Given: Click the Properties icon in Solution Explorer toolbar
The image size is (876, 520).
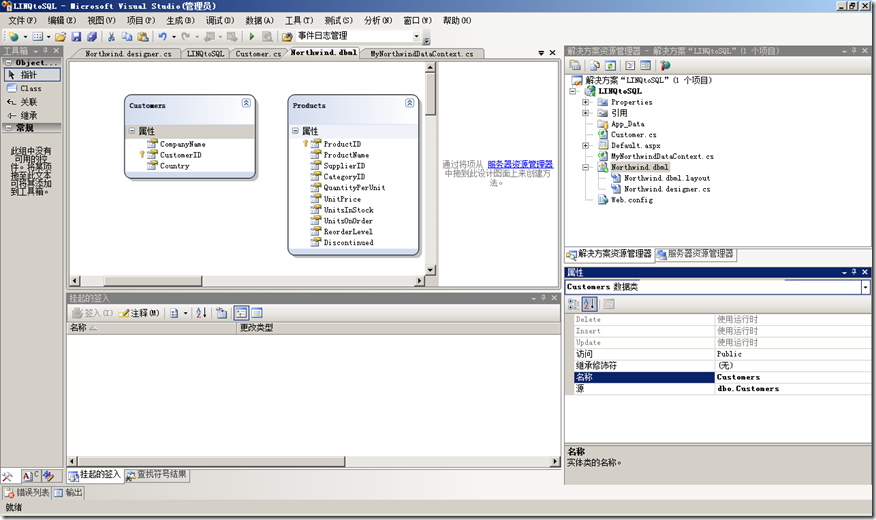Looking at the screenshot, I should (x=575, y=65).
